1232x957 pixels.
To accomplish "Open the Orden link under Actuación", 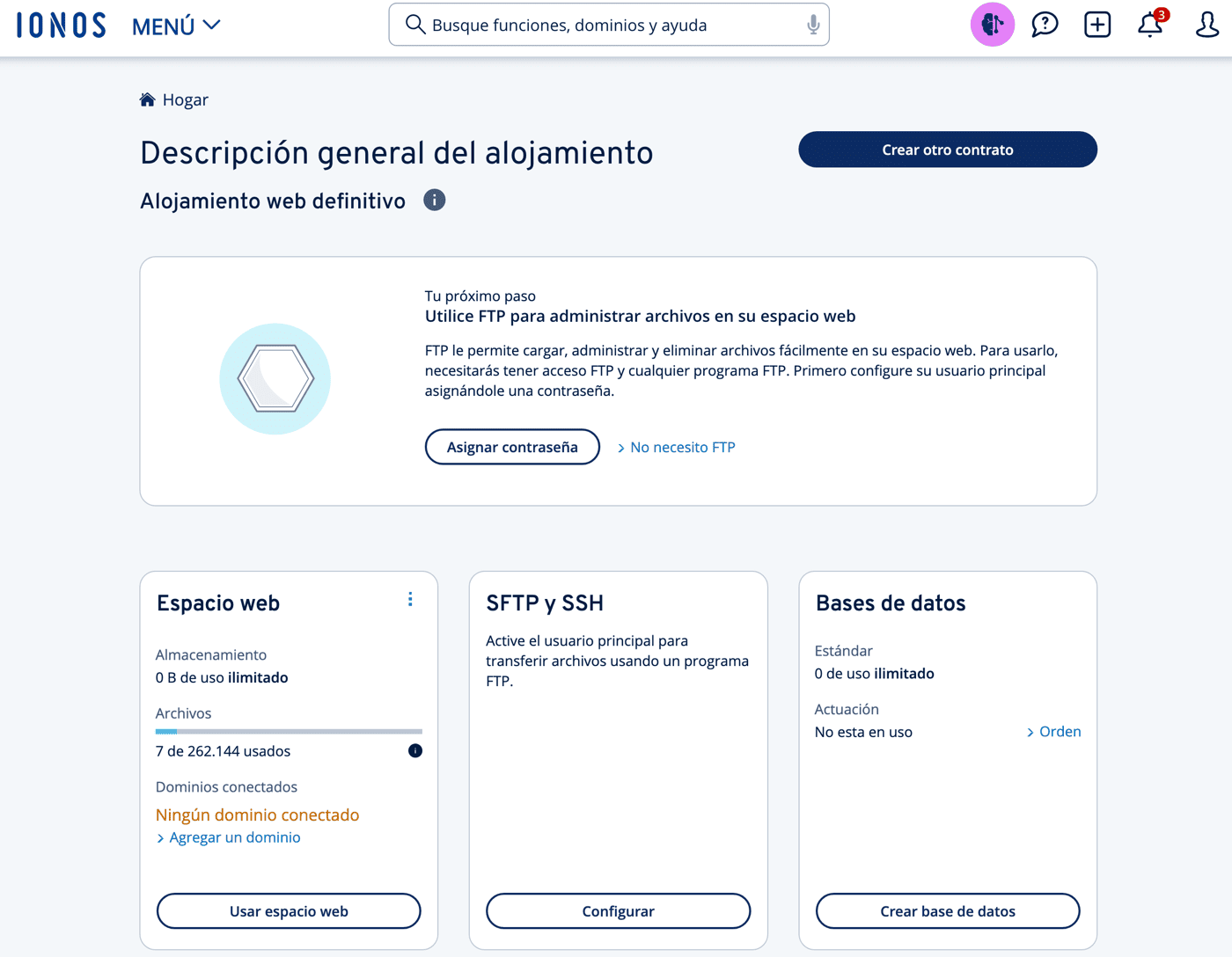I will (1053, 732).
